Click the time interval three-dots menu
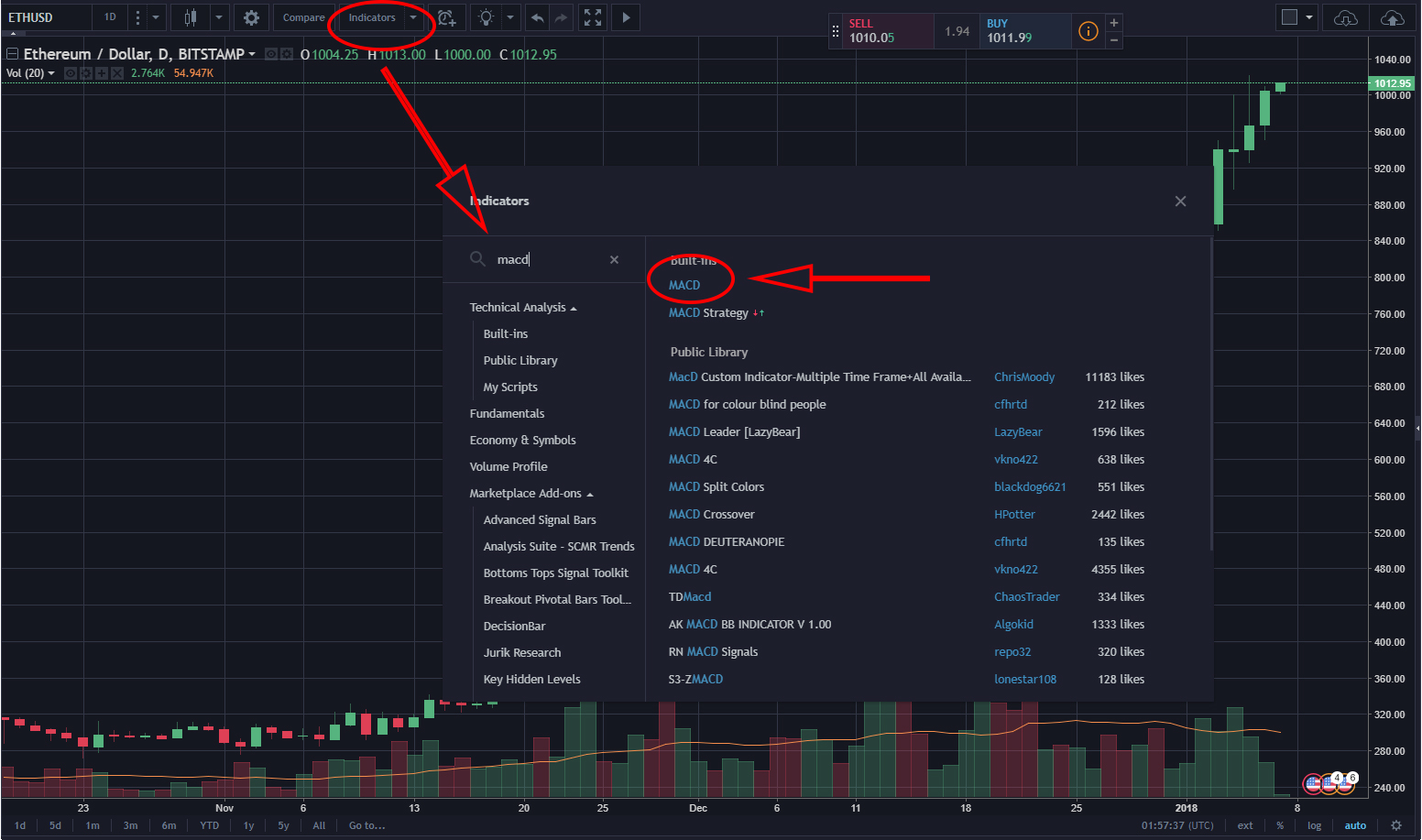This screenshot has height=840, width=1422. (137, 17)
